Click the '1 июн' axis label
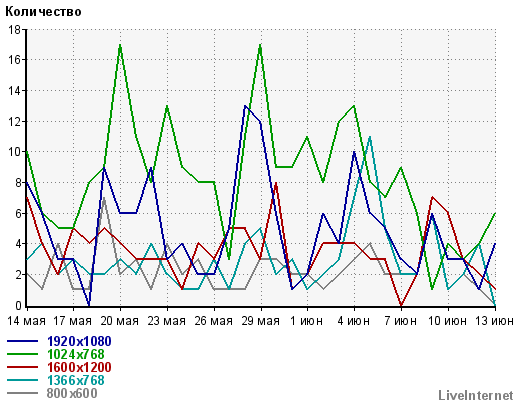 (x=307, y=321)
